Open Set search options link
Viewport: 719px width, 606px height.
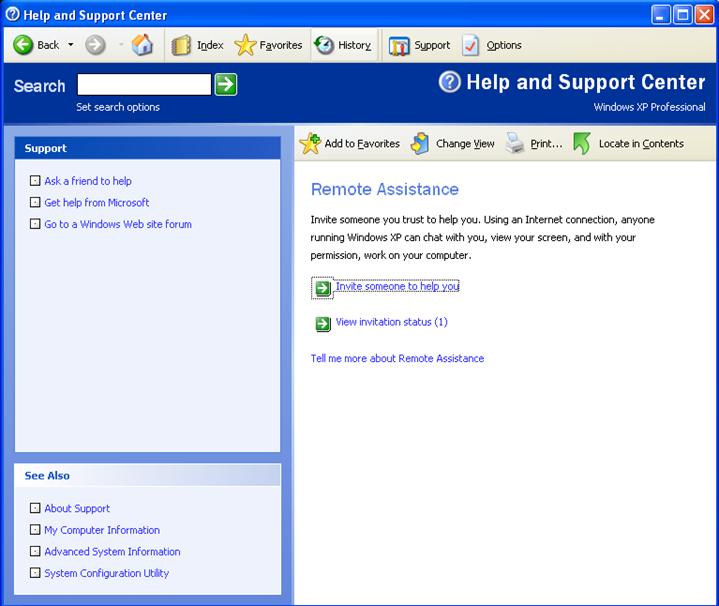tap(118, 107)
